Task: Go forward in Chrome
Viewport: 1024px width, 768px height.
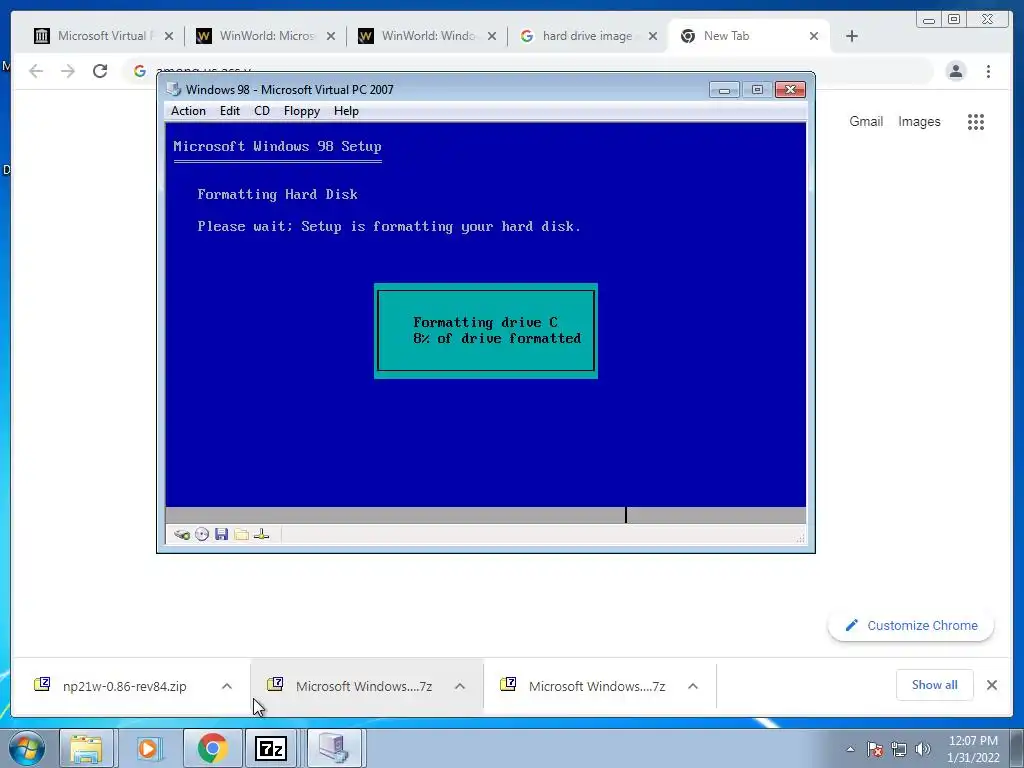Action: [67, 71]
